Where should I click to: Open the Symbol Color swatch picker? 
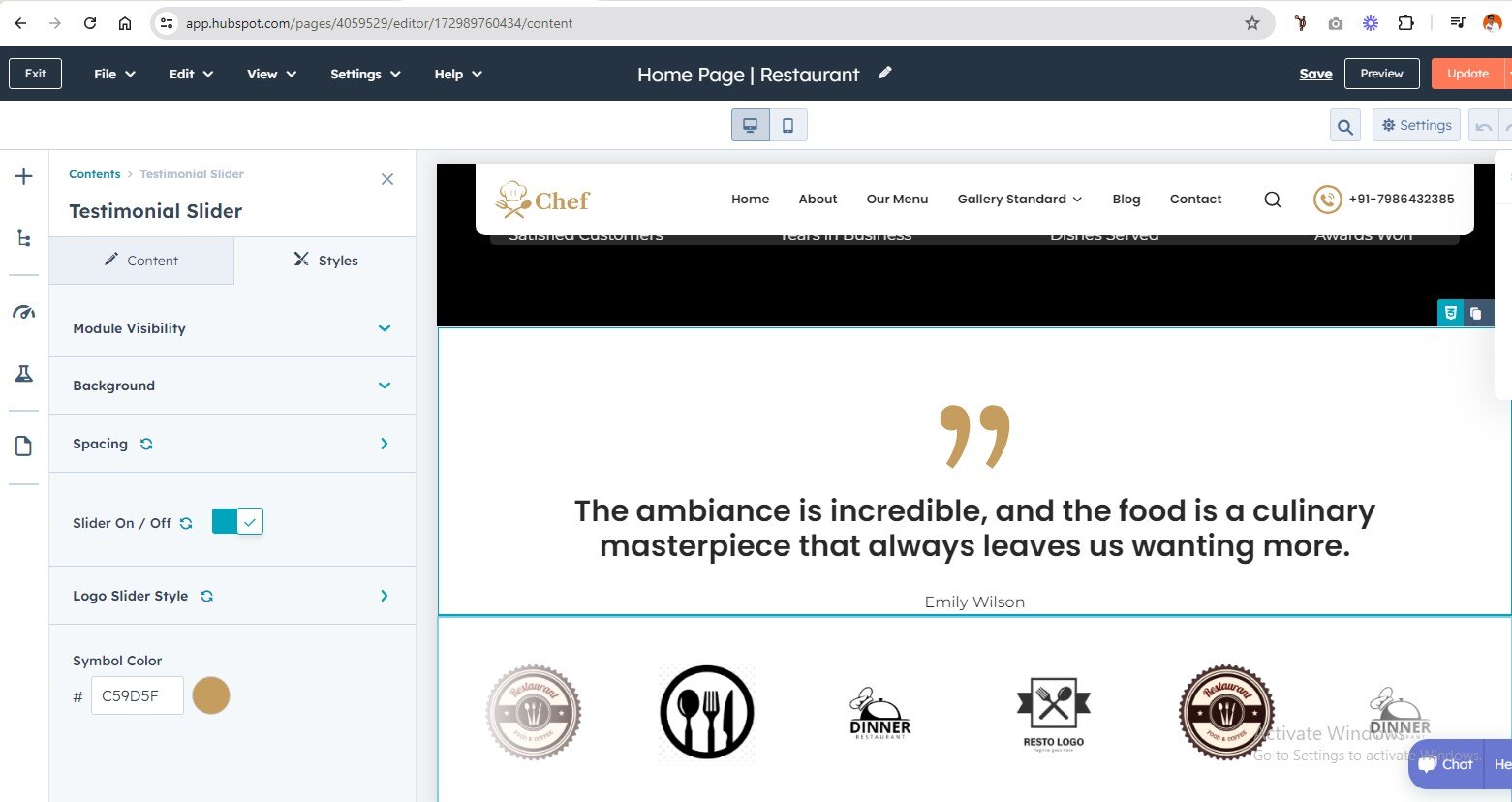click(211, 695)
